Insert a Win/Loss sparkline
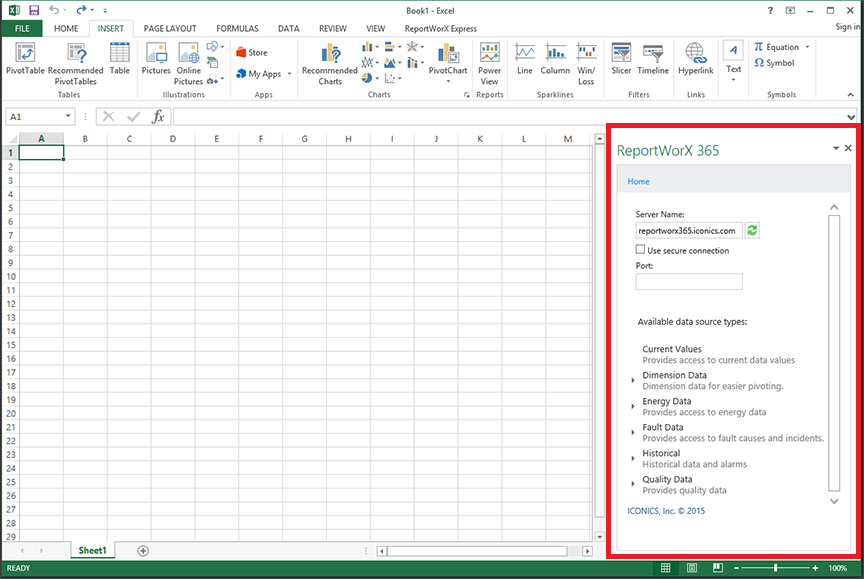This screenshot has width=864, height=579. pos(586,64)
